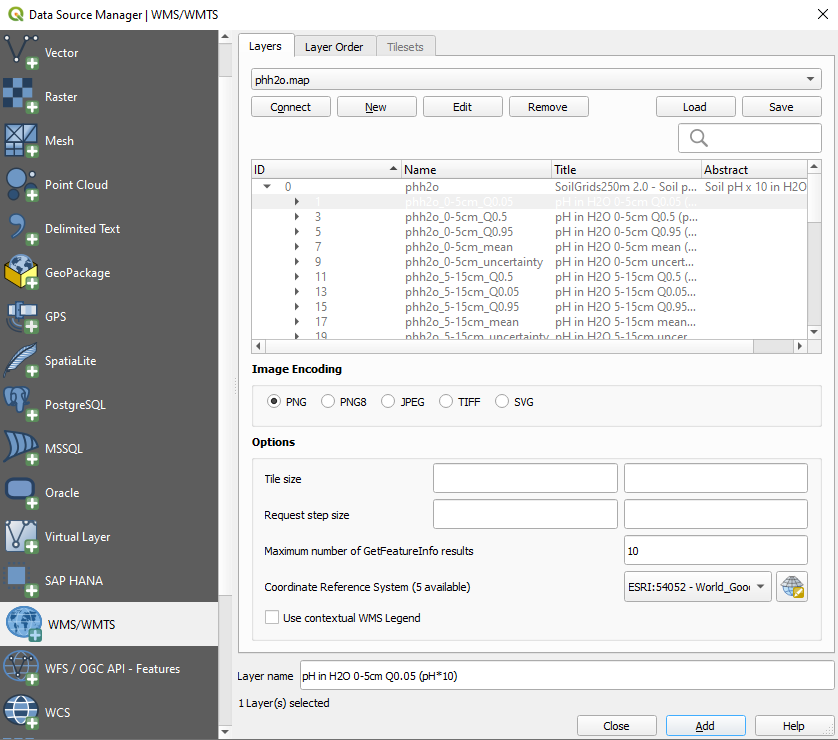Click the Layer name text field
The width and height of the screenshot is (838, 740).
pos(566,676)
